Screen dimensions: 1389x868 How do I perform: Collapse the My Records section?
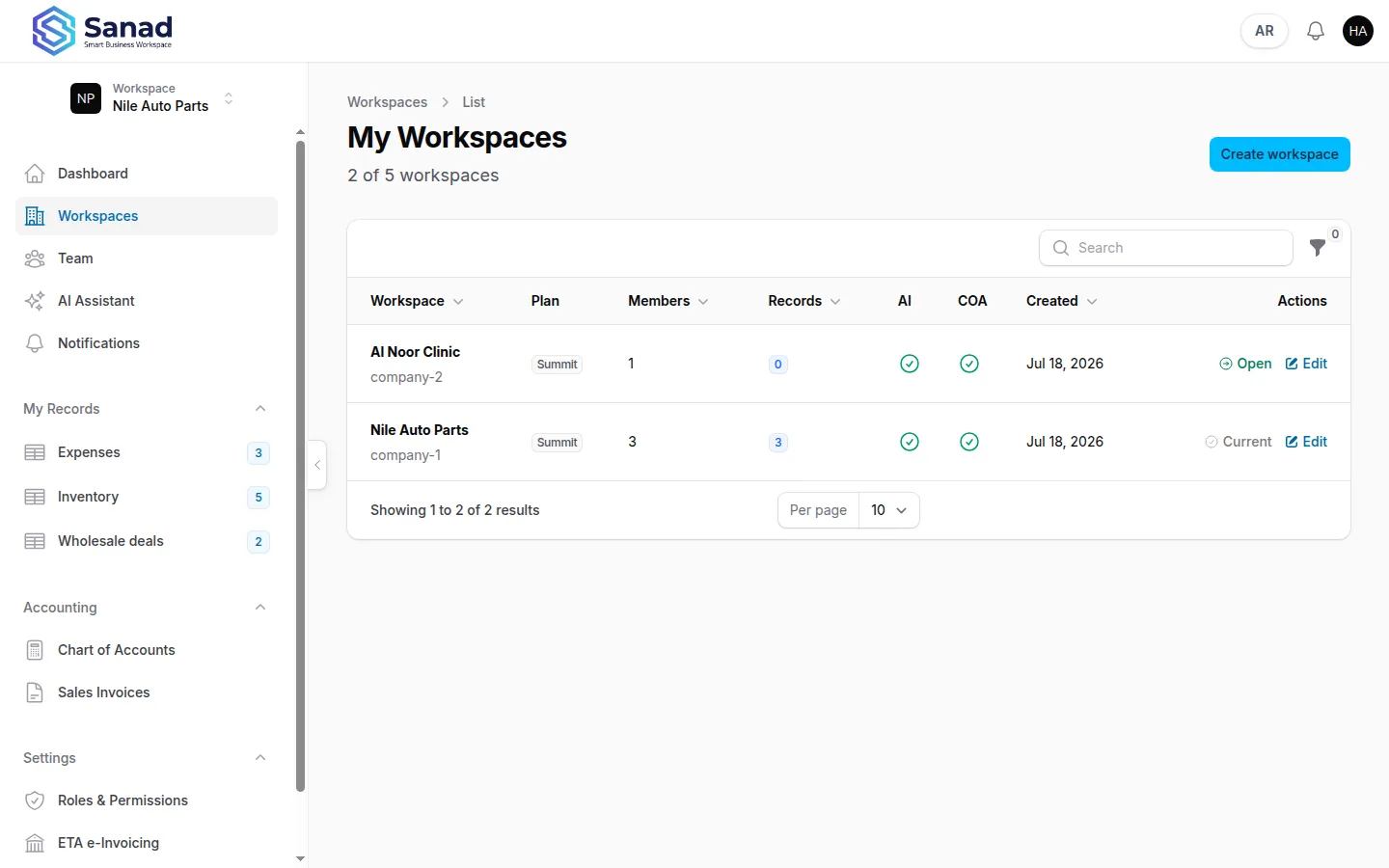[x=260, y=409]
